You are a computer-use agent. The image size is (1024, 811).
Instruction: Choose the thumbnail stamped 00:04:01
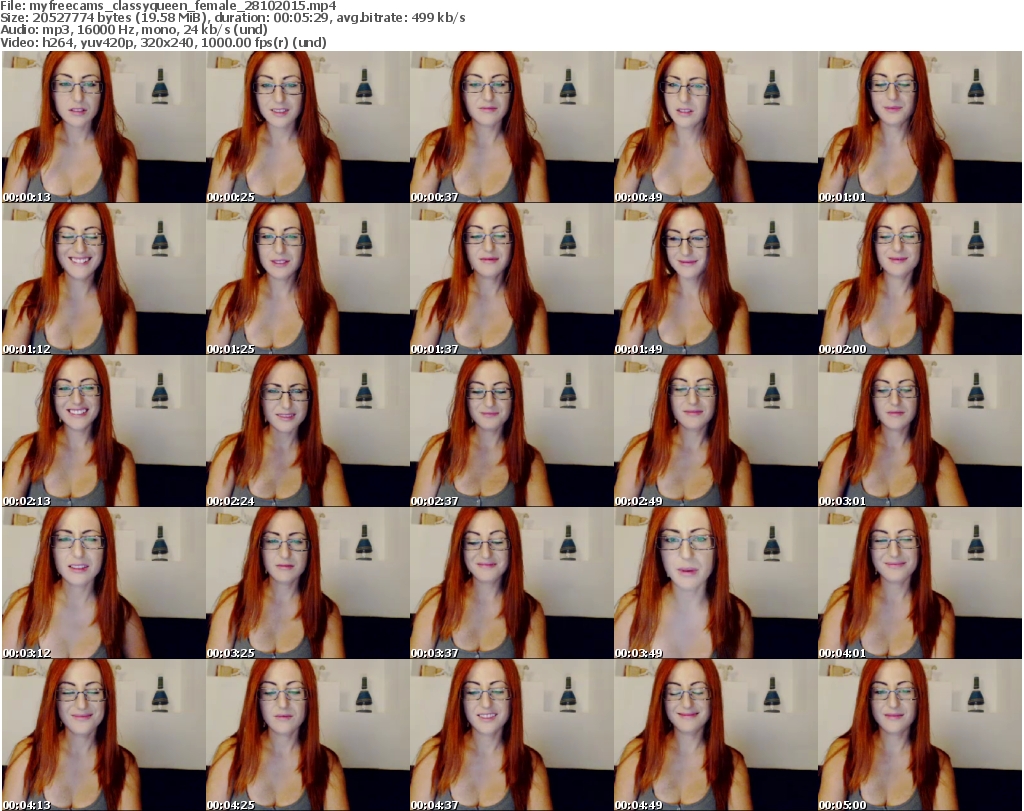[920, 583]
